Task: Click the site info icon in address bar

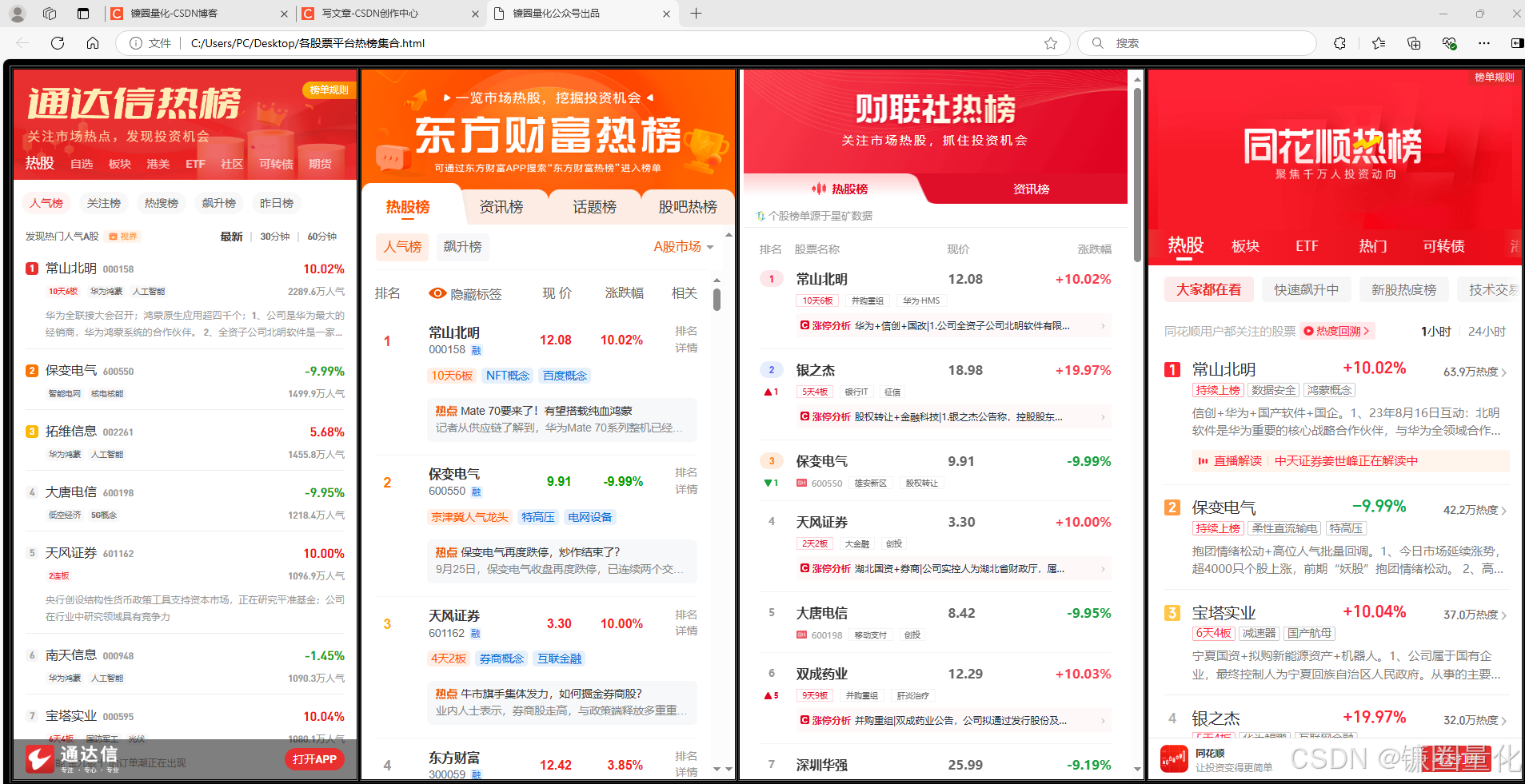Action: click(x=136, y=43)
